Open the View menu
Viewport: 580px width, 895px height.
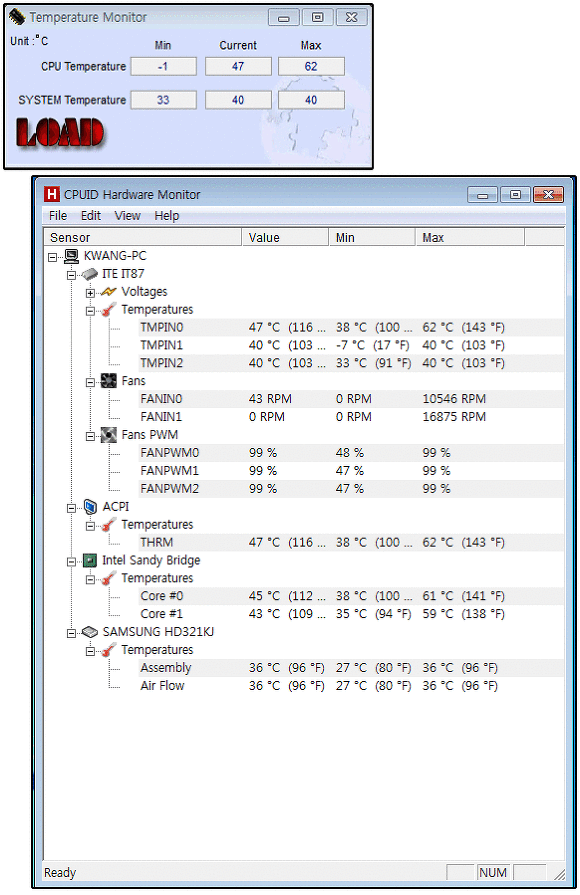coord(127,216)
